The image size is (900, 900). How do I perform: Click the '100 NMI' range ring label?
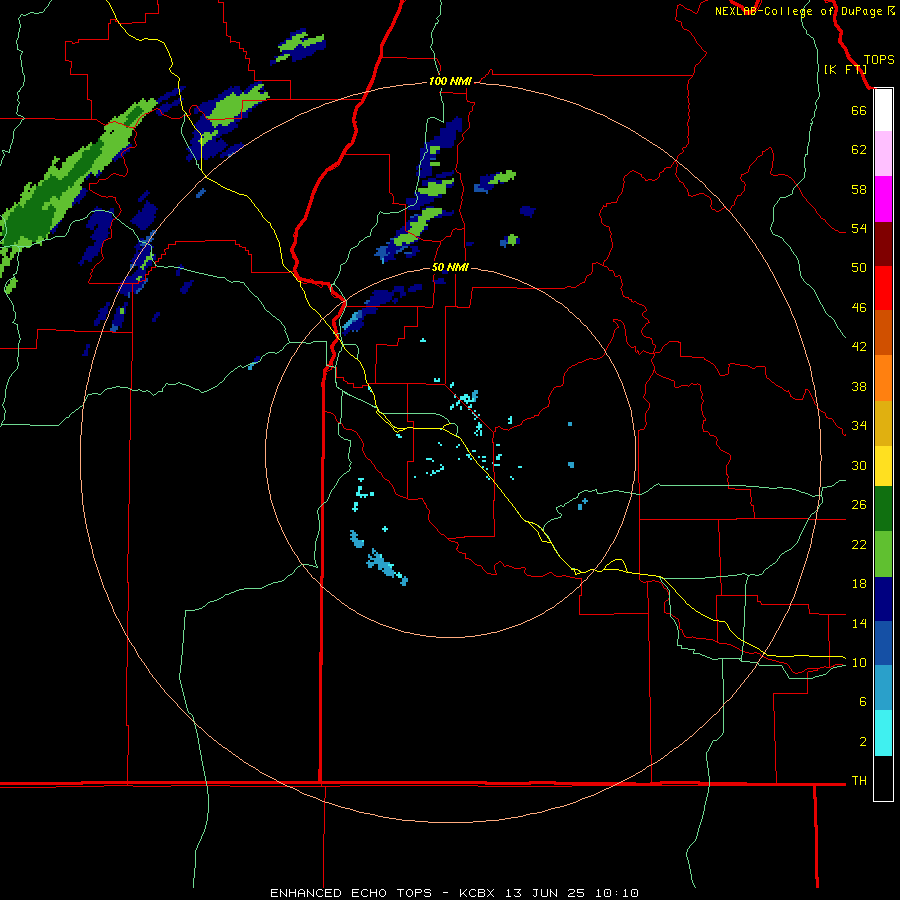(450, 82)
